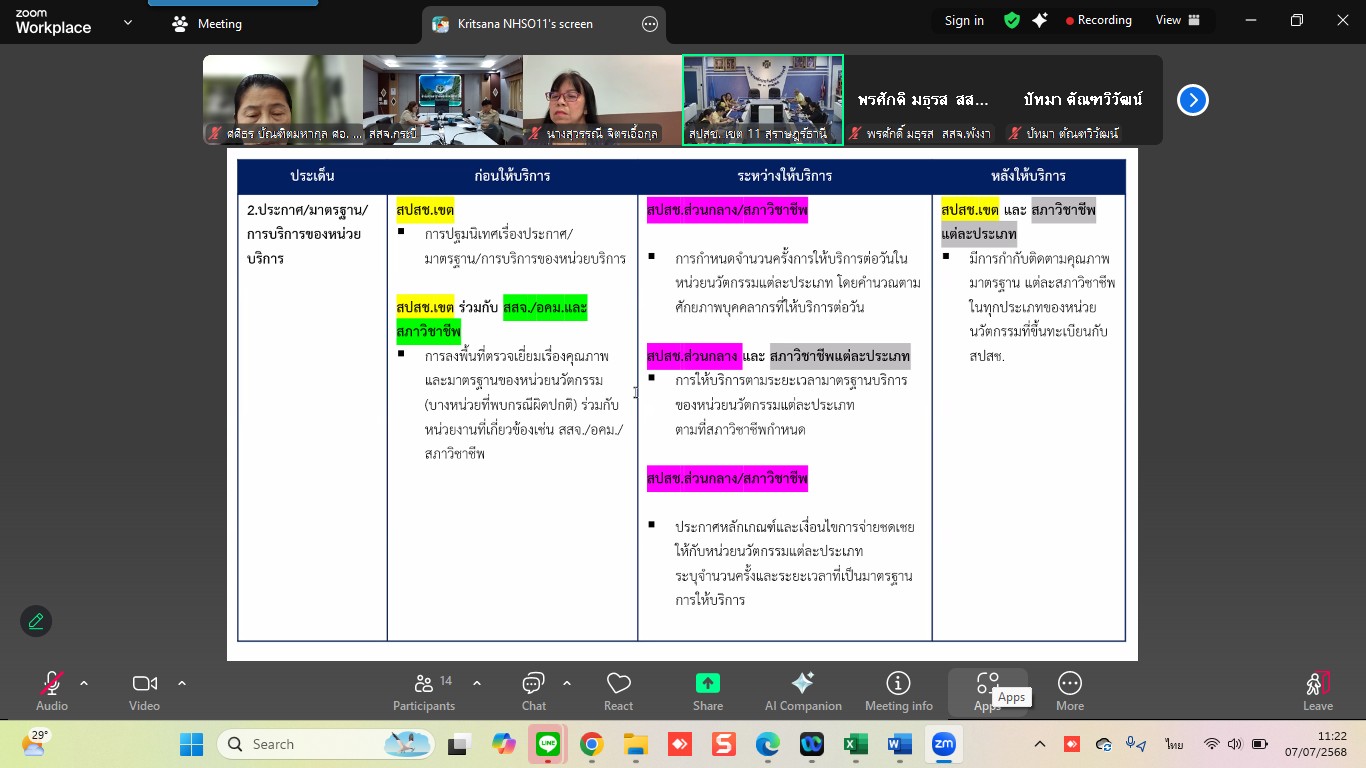The image size is (1366, 768).
Task: Open the Chat panel
Action: point(533,691)
